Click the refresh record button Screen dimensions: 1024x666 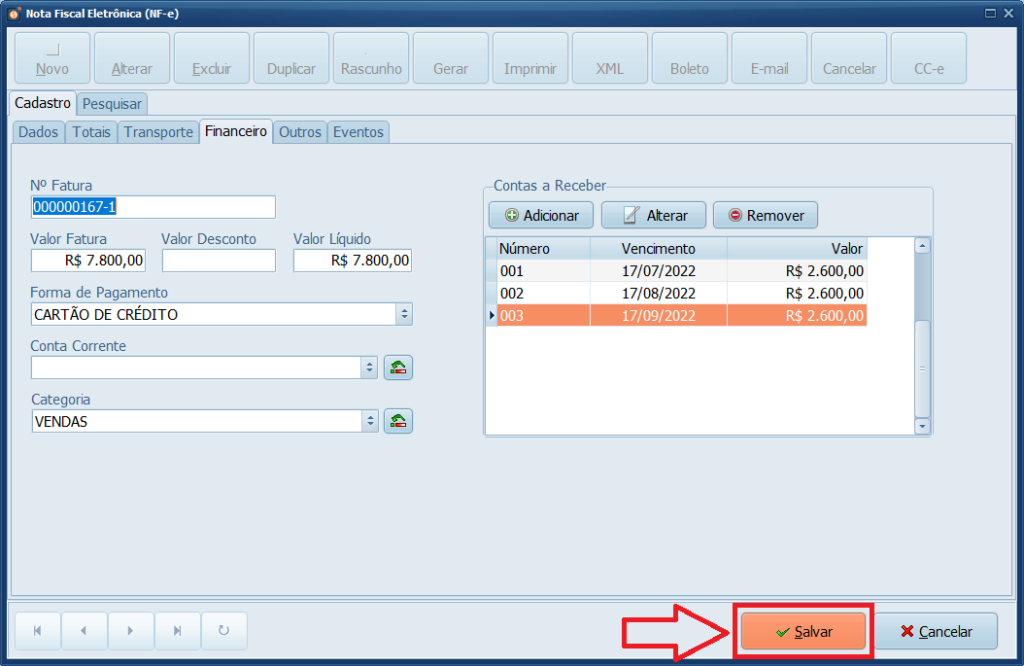tap(224, 631)
